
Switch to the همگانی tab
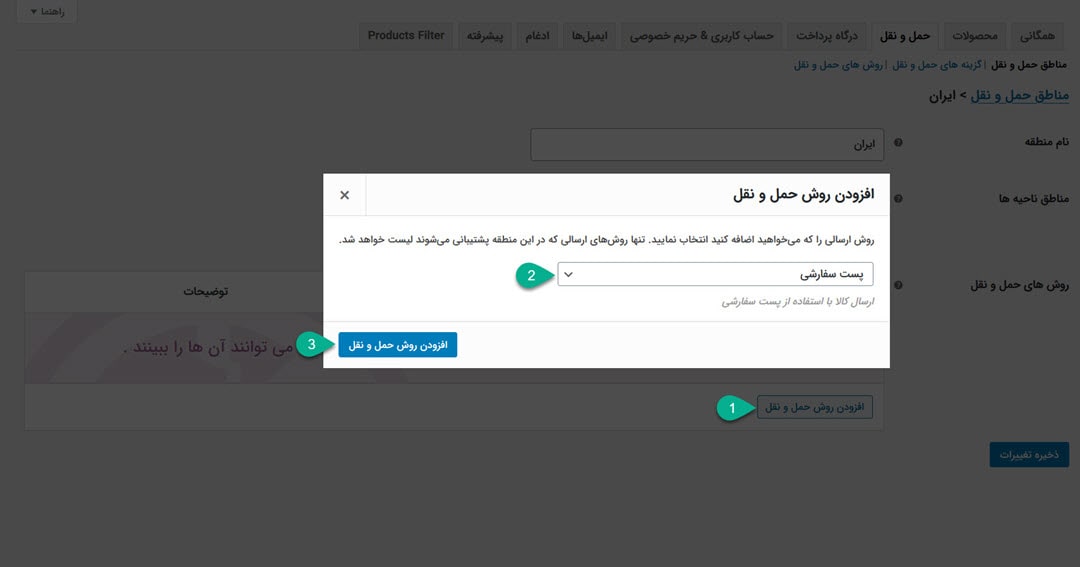pos(1037,36)
